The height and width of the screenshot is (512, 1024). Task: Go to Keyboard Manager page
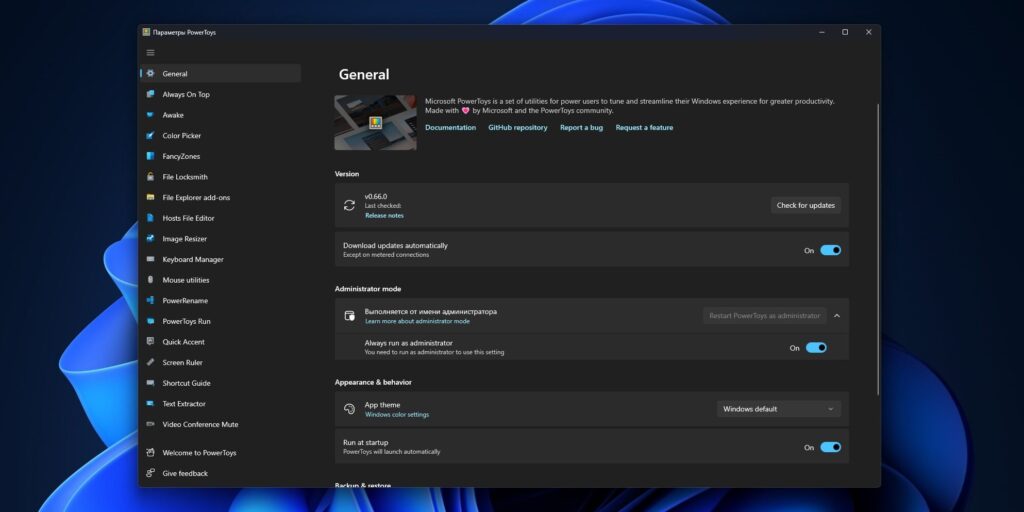(x=220, y=259)
